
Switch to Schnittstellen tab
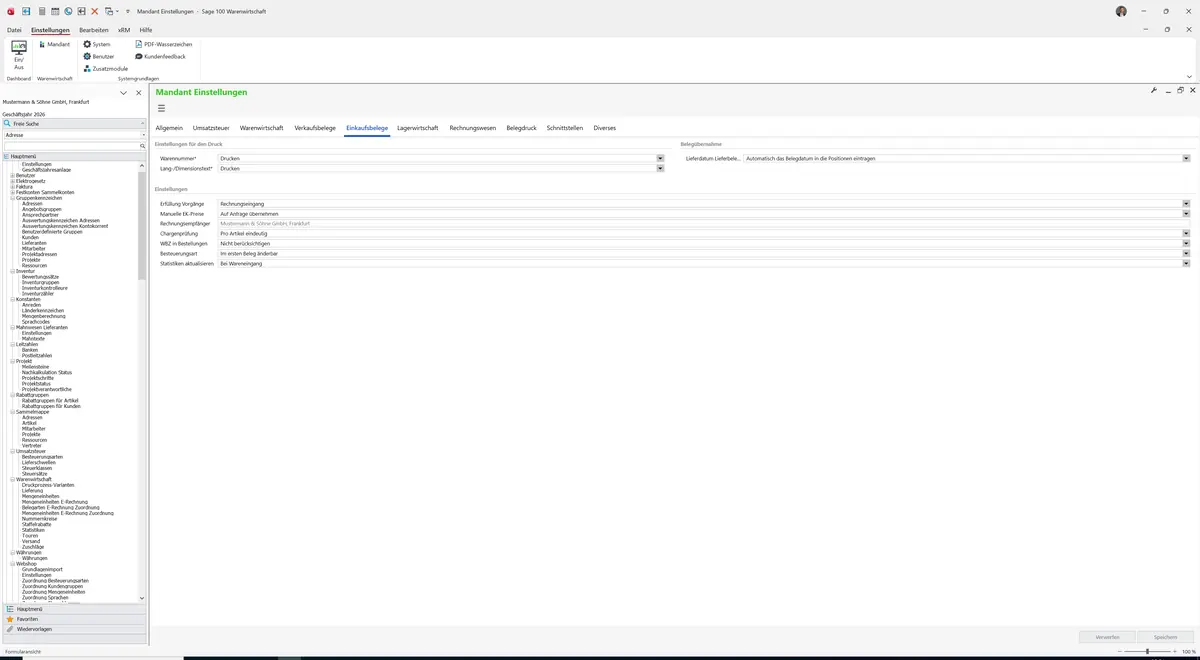565,128
